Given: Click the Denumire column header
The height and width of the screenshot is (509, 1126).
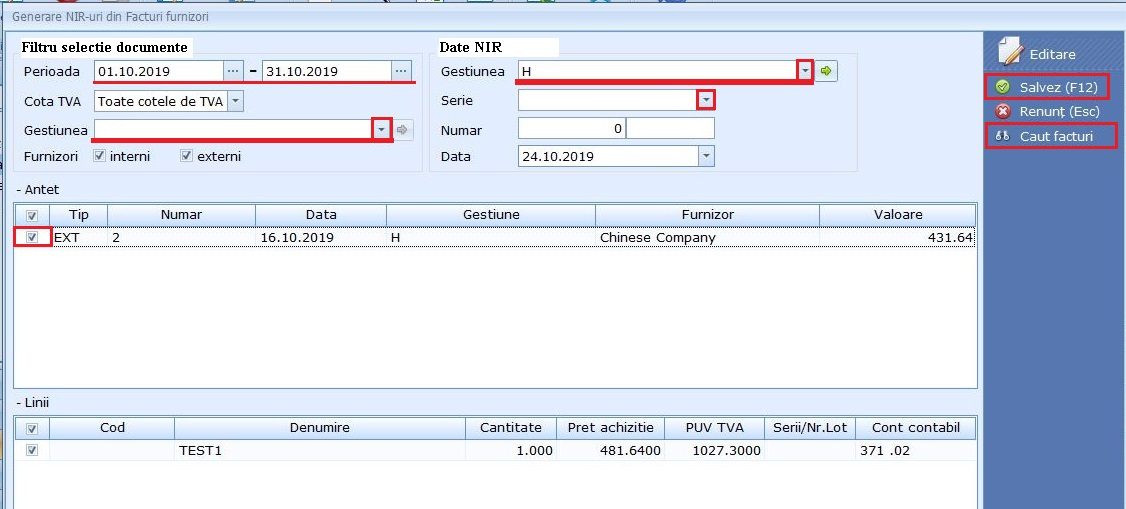Looking at the screenshot, I should click(320, 428).
